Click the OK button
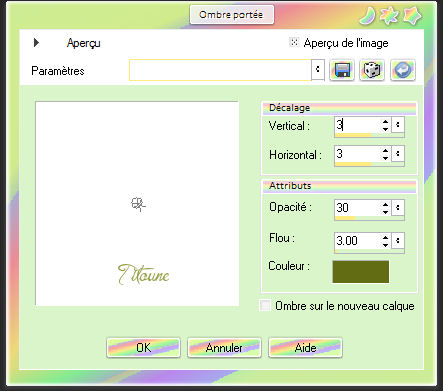Image resolution: width=443 pixels, height=391 pixels. coord(143,348)
